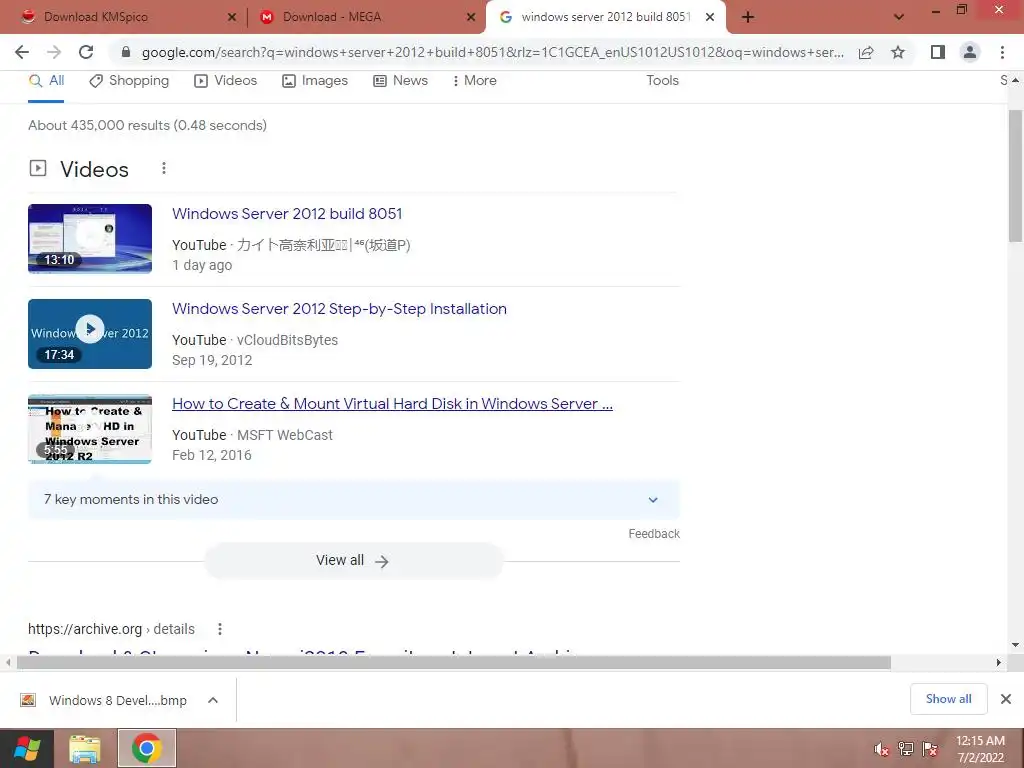The image size is (1024, 768).
Task: Close the windows server 2012 tab
Action: [710, 17]
